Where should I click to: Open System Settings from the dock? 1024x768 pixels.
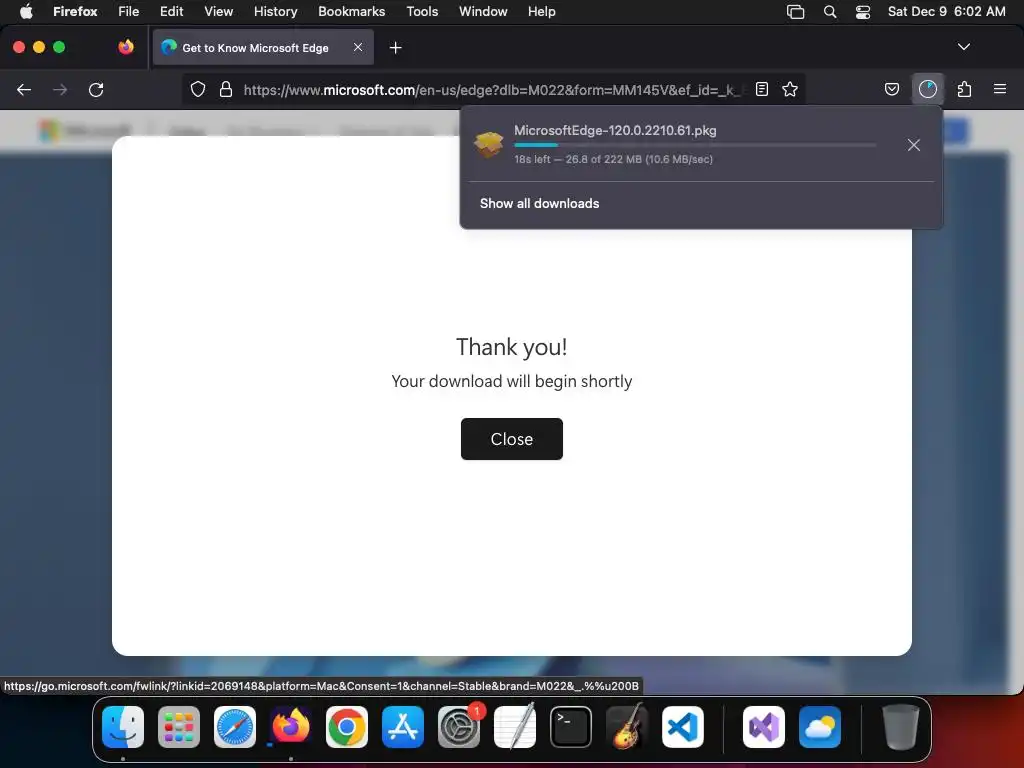click(x=459, y=727)
